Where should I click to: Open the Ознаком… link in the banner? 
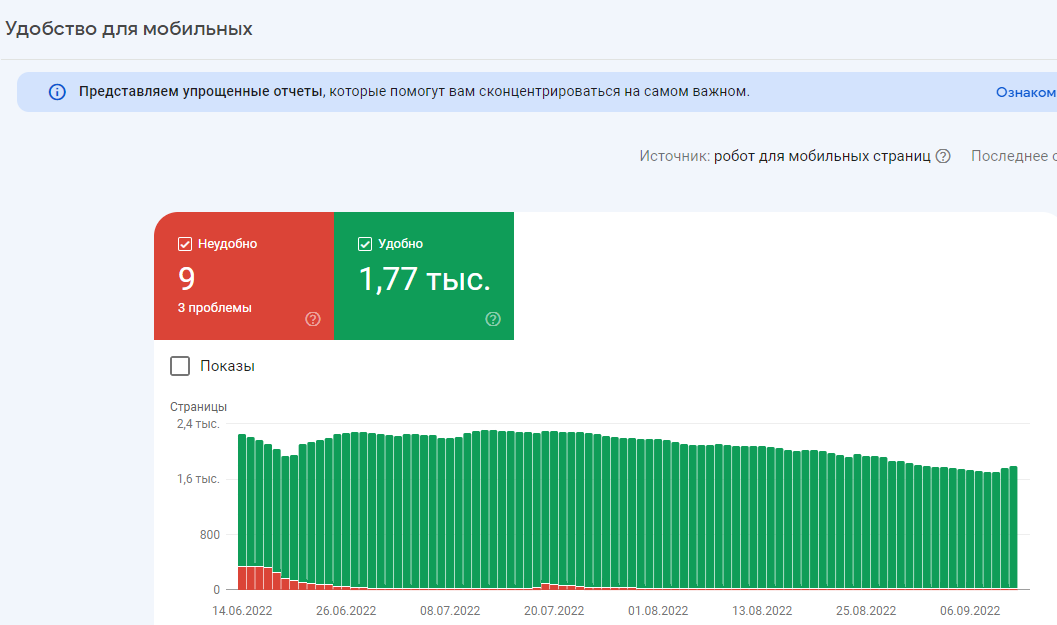(1025, 92)
